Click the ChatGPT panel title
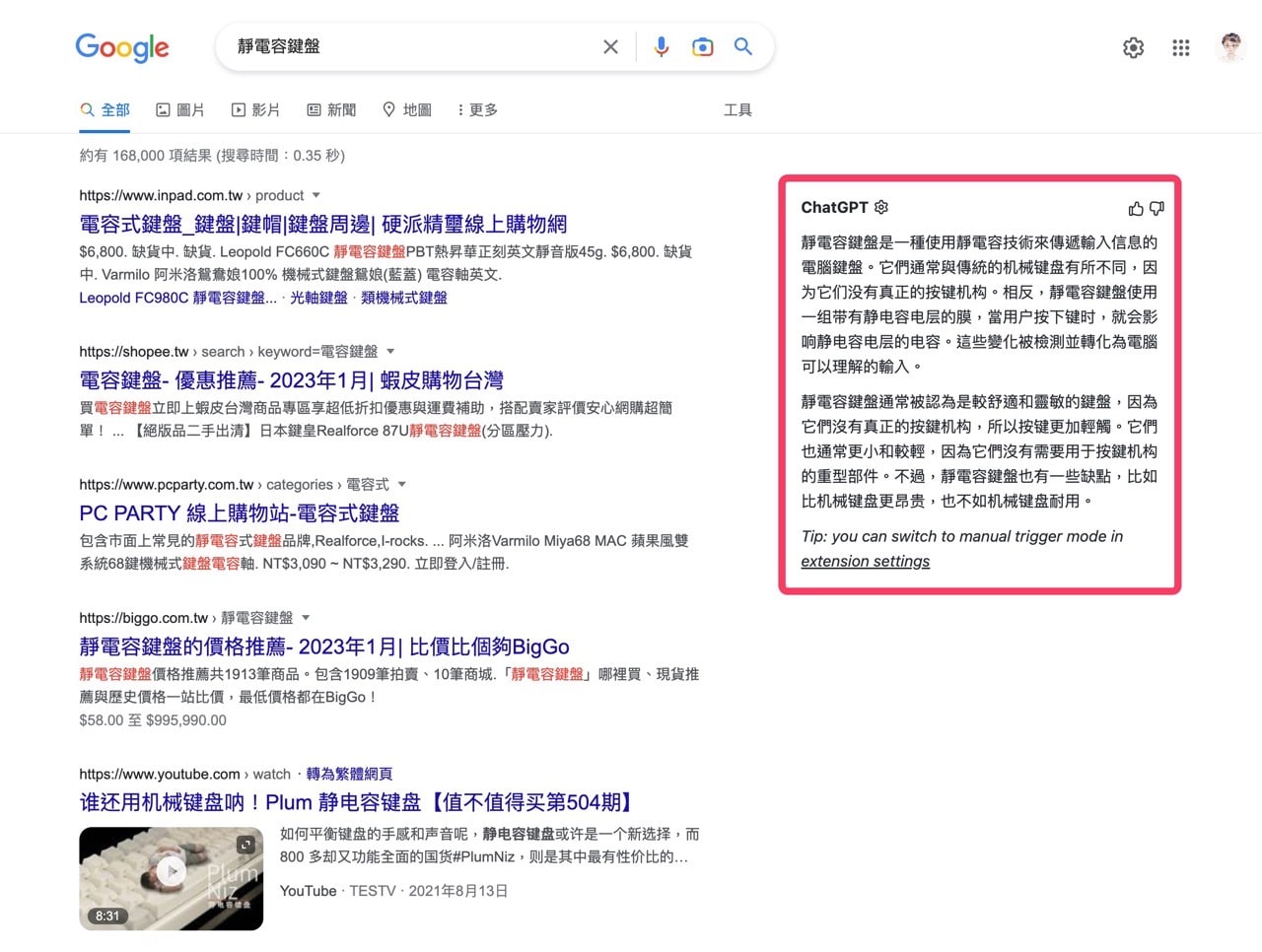1262x952 pixels. [834, 207]
